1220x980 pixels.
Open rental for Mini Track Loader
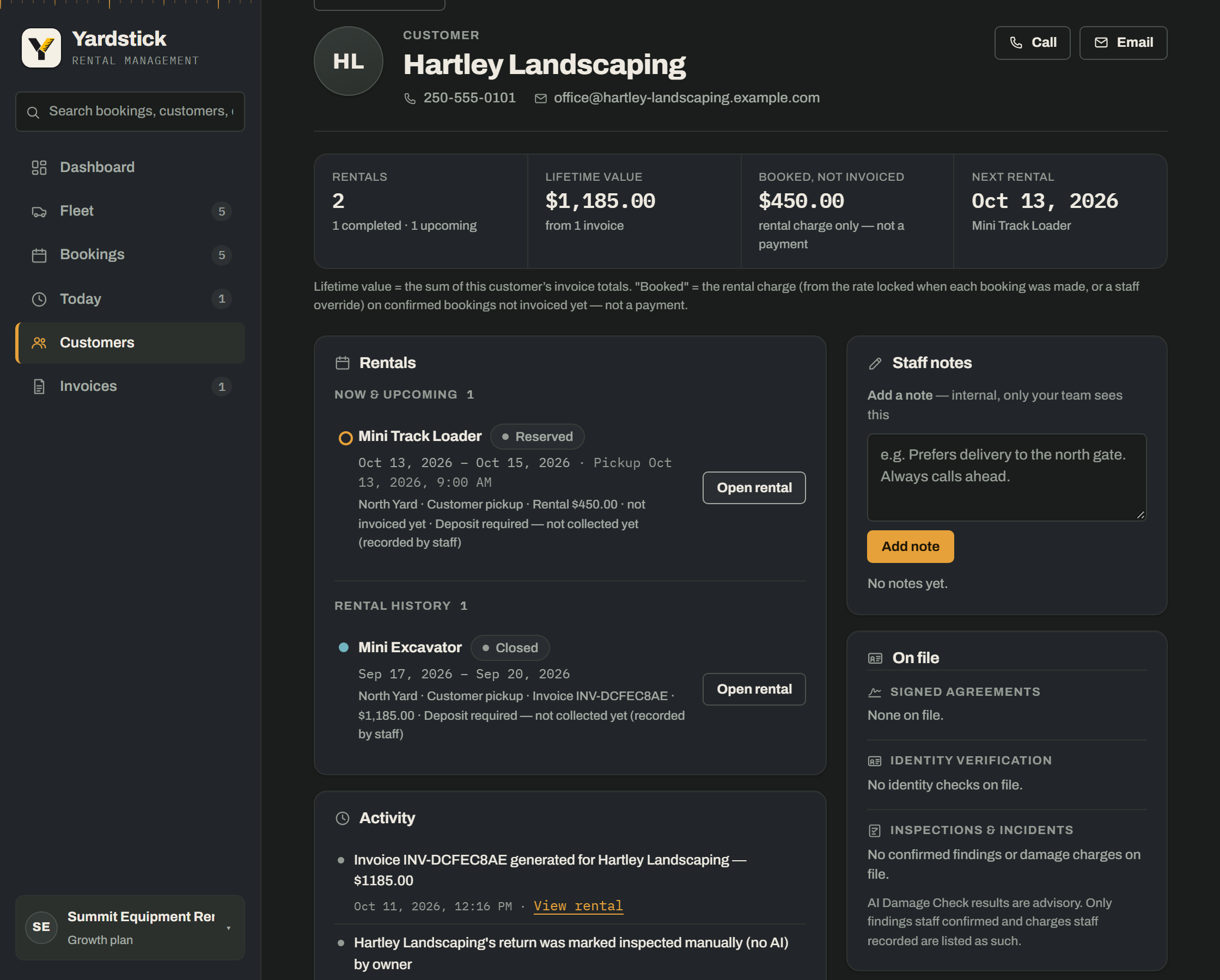point(754,488)
